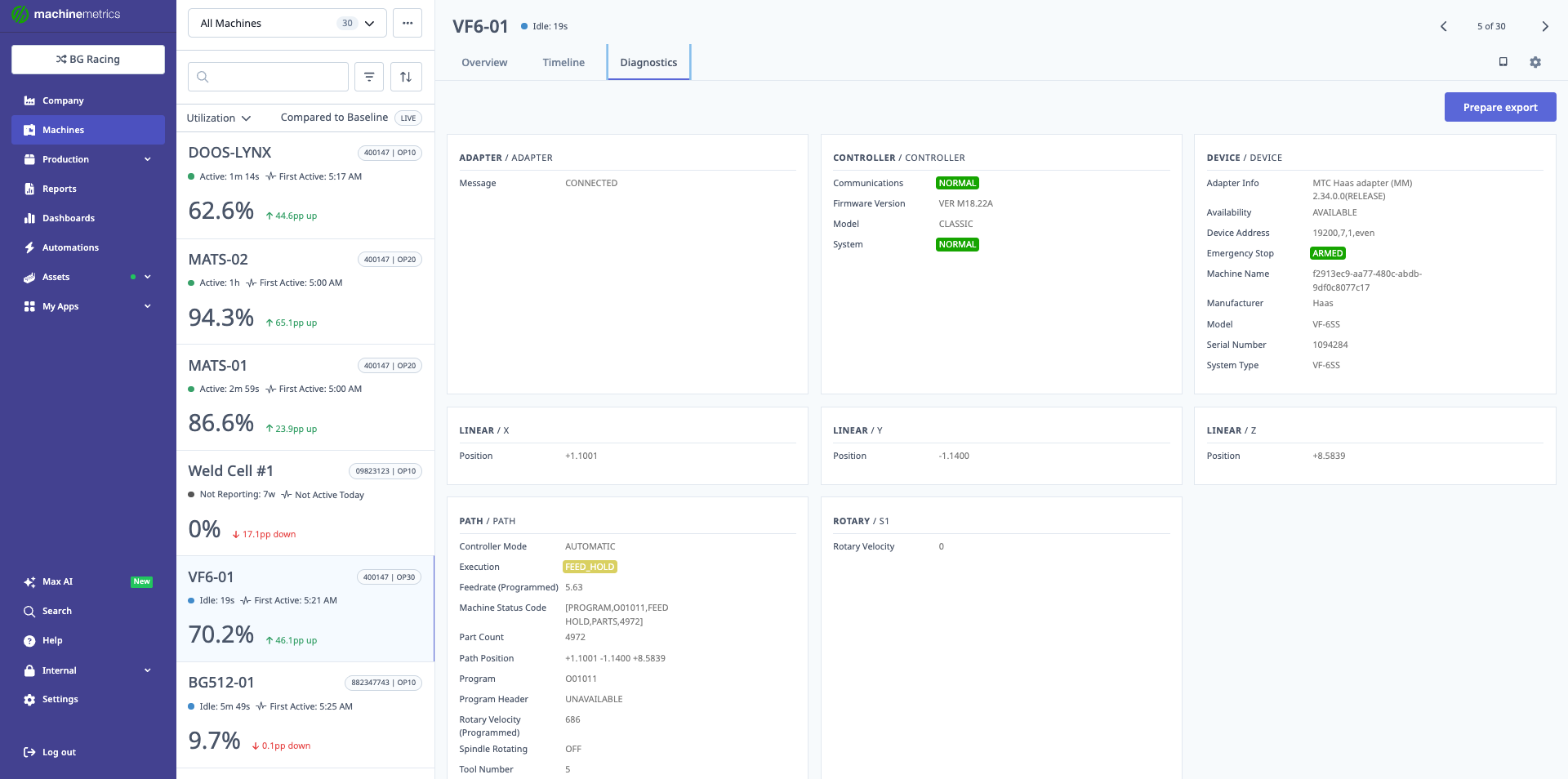
Task: Click Log out at the sidebar bottom
Action: (58, 752)
